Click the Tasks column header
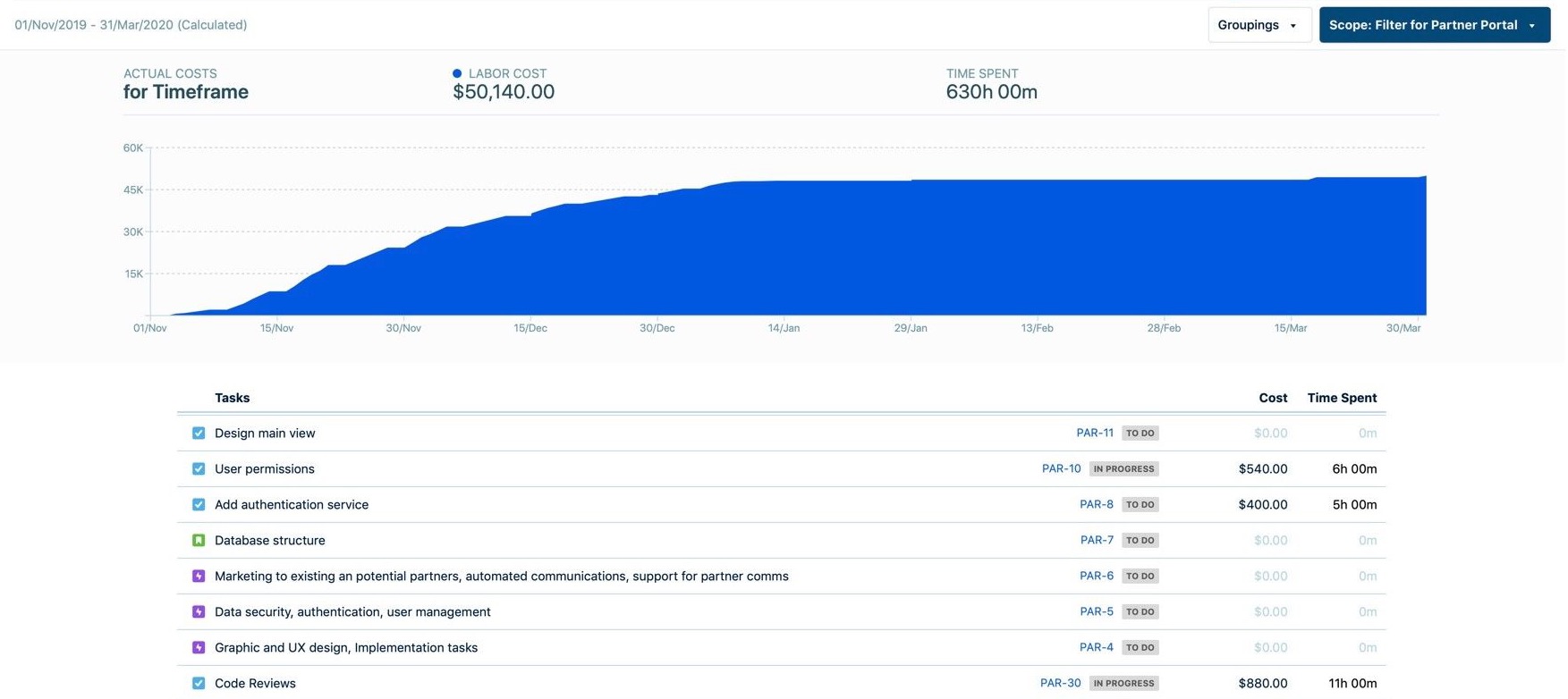Image resolution: width=1568 pixels, height=699 pixels. 232,398
